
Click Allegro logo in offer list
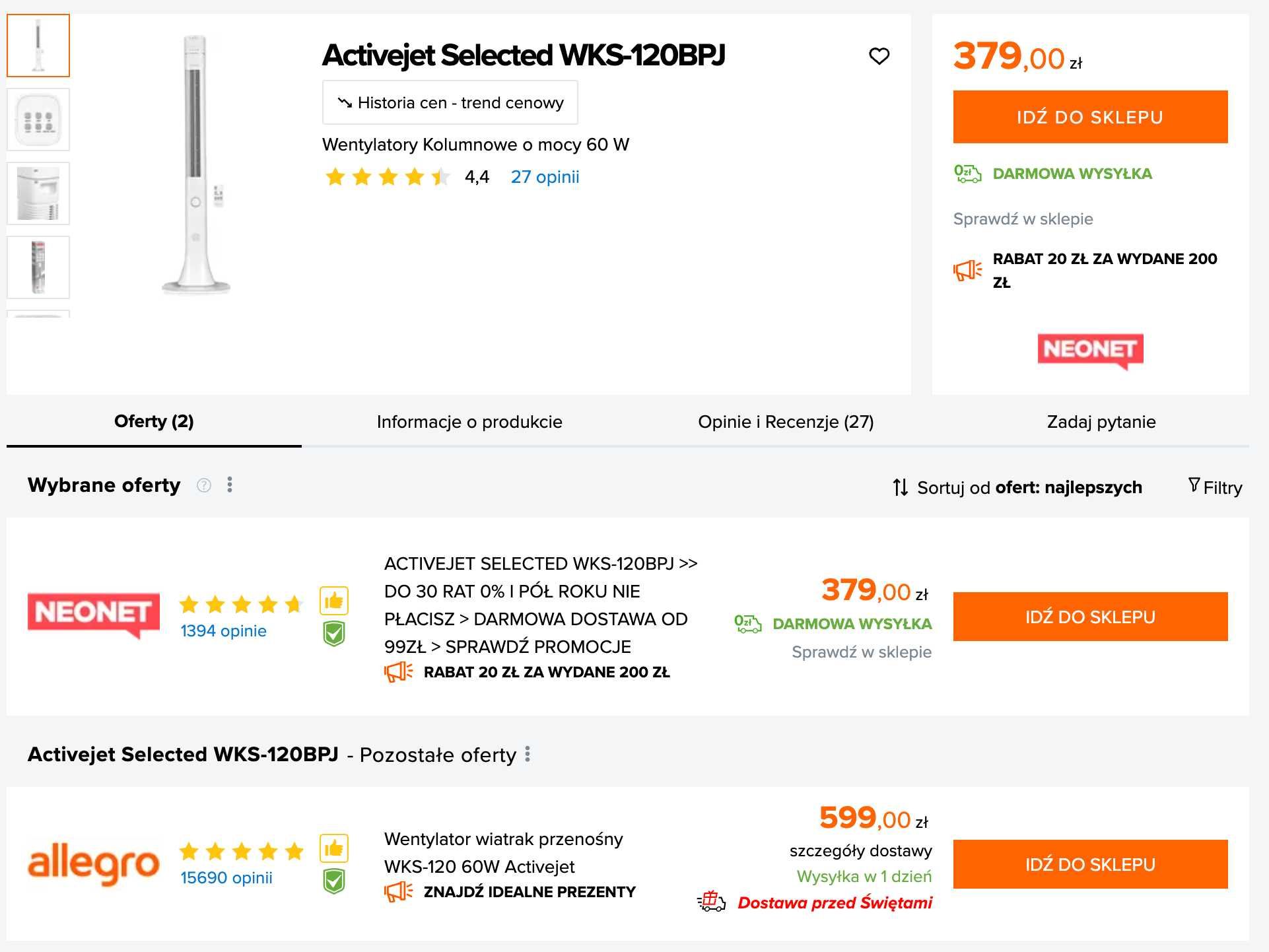93,864
